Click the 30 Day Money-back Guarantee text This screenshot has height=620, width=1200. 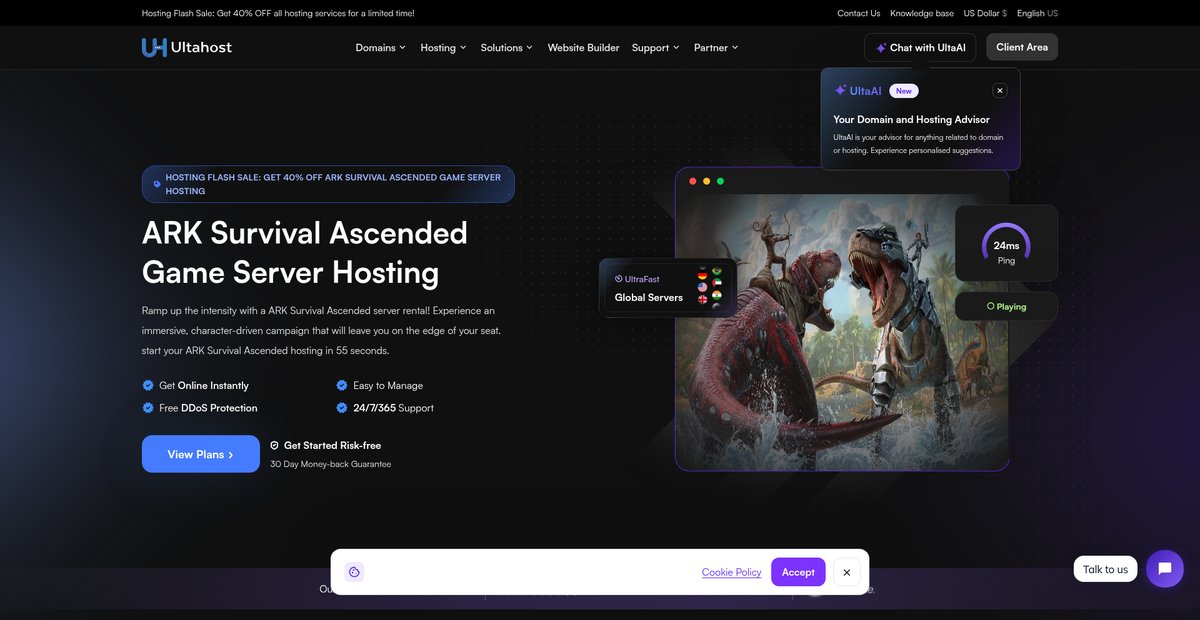point(331,464)
